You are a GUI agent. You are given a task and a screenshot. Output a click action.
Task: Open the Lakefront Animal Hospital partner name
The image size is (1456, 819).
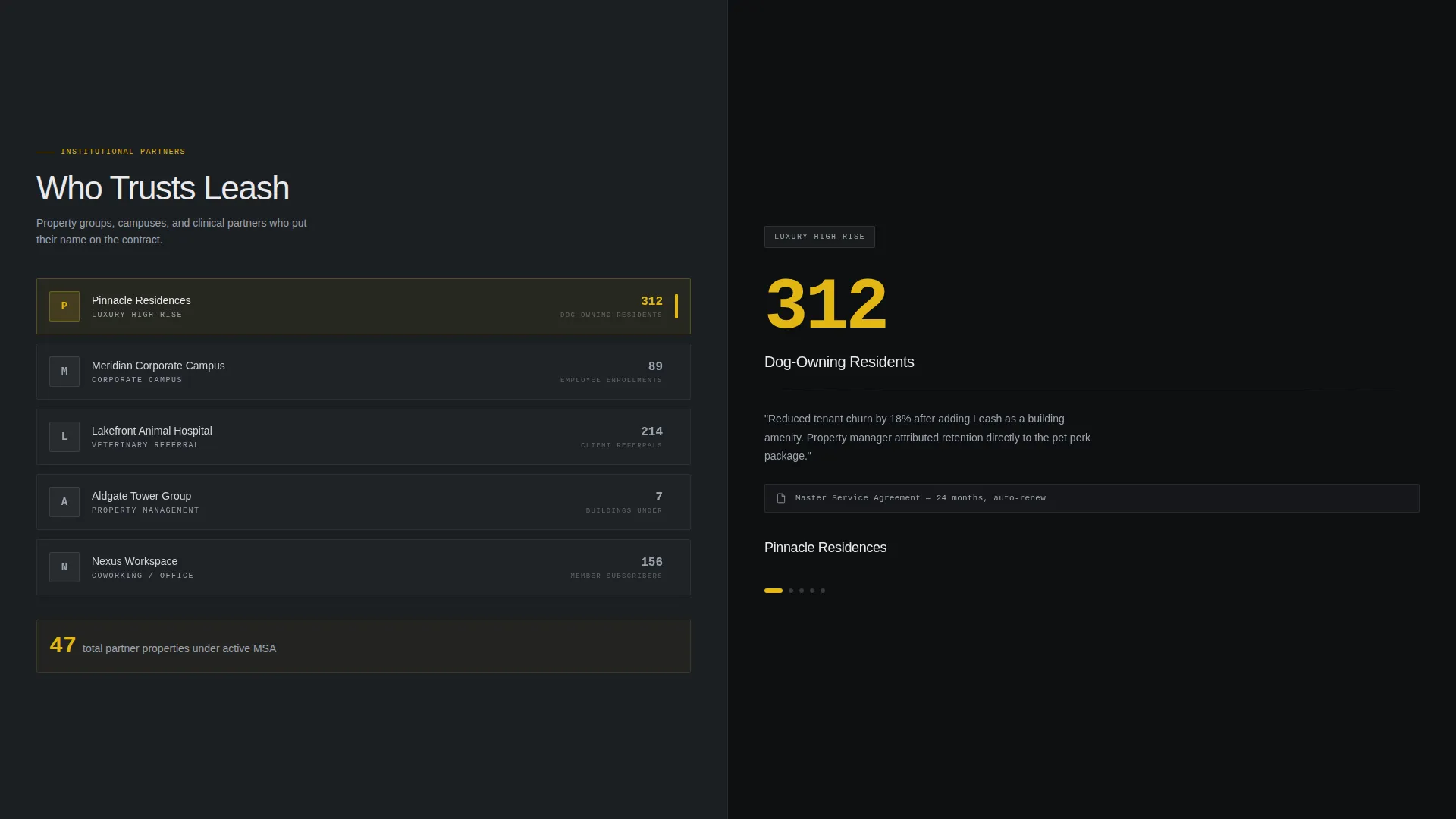[152, 431]
